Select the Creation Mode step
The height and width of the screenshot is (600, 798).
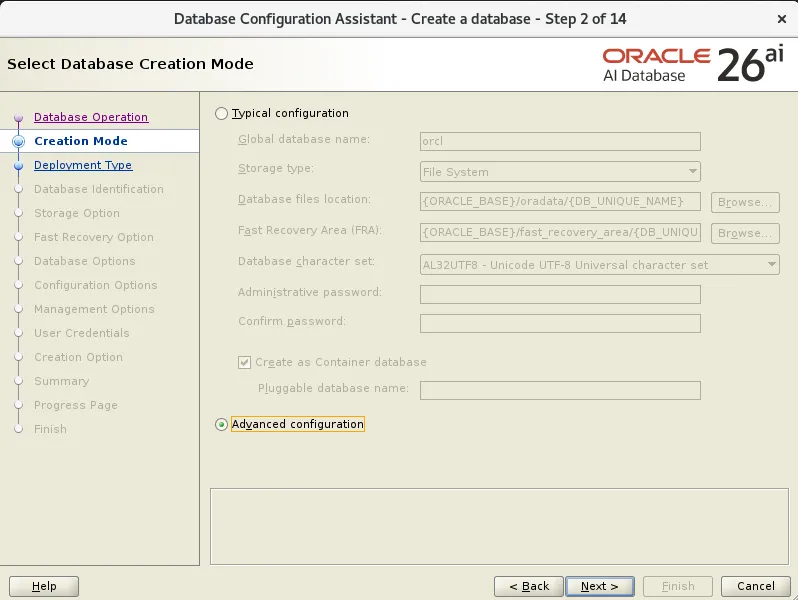coord(81,141)
